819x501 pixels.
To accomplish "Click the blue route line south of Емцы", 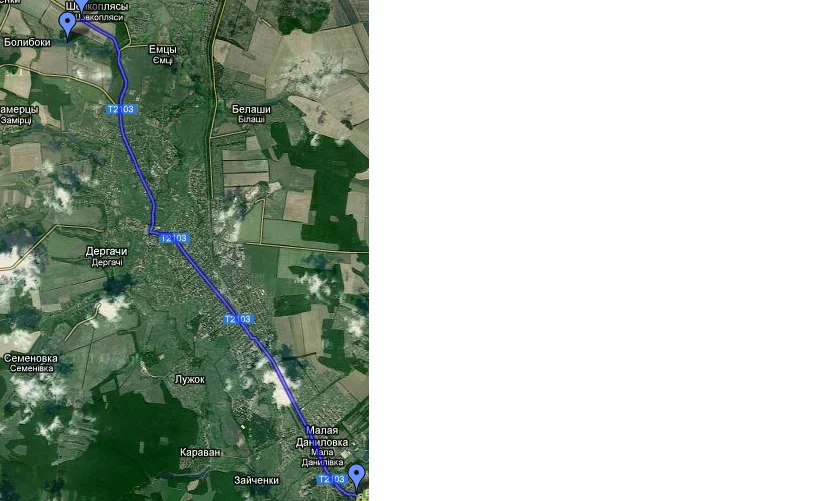I will coord(124,78).
